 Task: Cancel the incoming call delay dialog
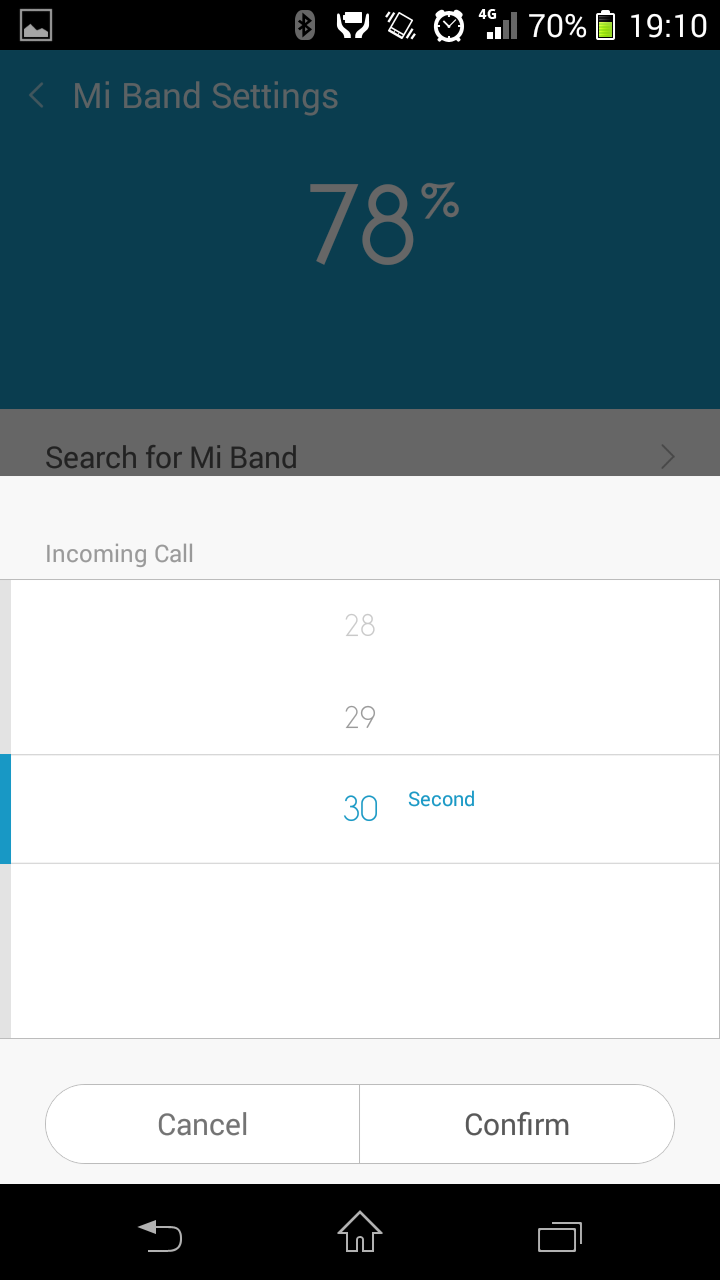click(x=202, y=1124)
